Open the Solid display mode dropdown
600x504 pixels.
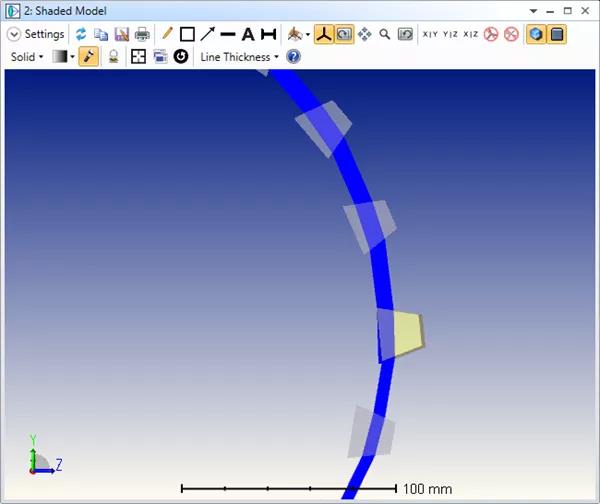click(x=27, y=57)
